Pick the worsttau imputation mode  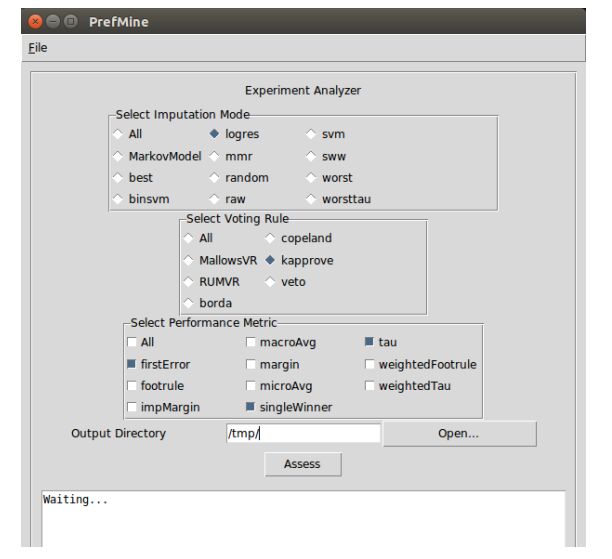(312, 199)
